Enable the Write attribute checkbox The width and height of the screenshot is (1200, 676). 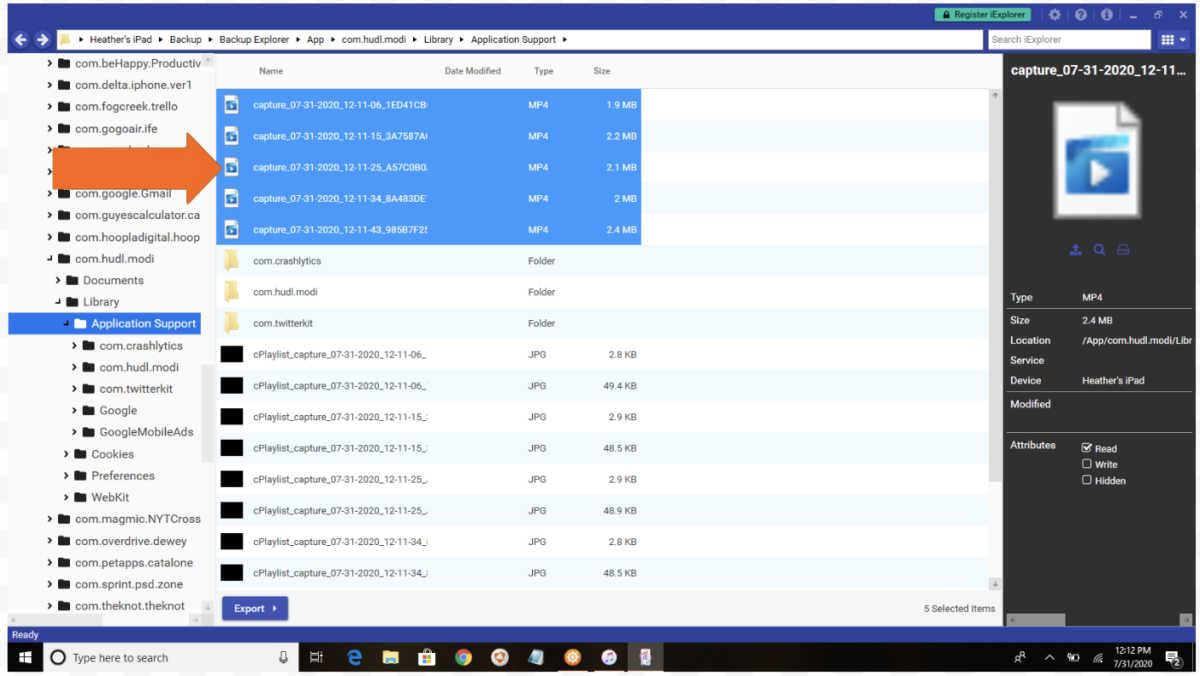coord(1087,464)
